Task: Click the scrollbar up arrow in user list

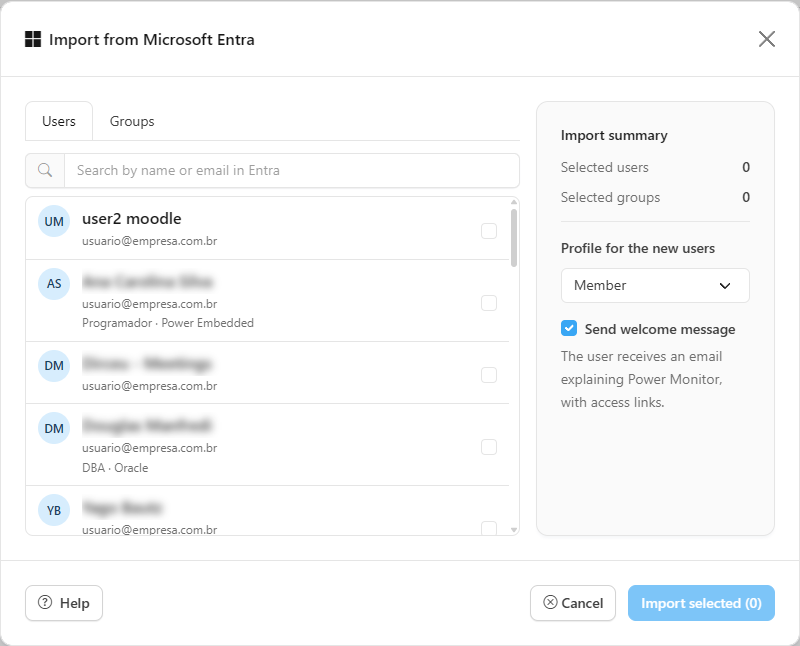Action: point(514,202)
